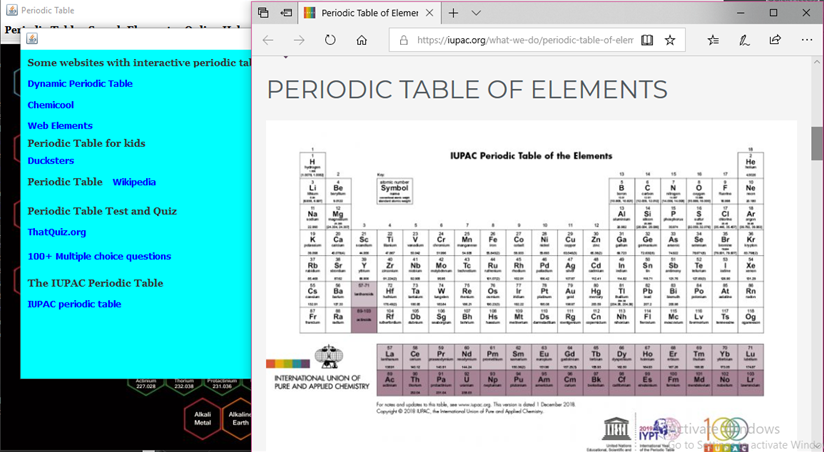Maximize the Edge browser window
The height and width of the screenshot is (452, 824).
[x=774, y=13]
